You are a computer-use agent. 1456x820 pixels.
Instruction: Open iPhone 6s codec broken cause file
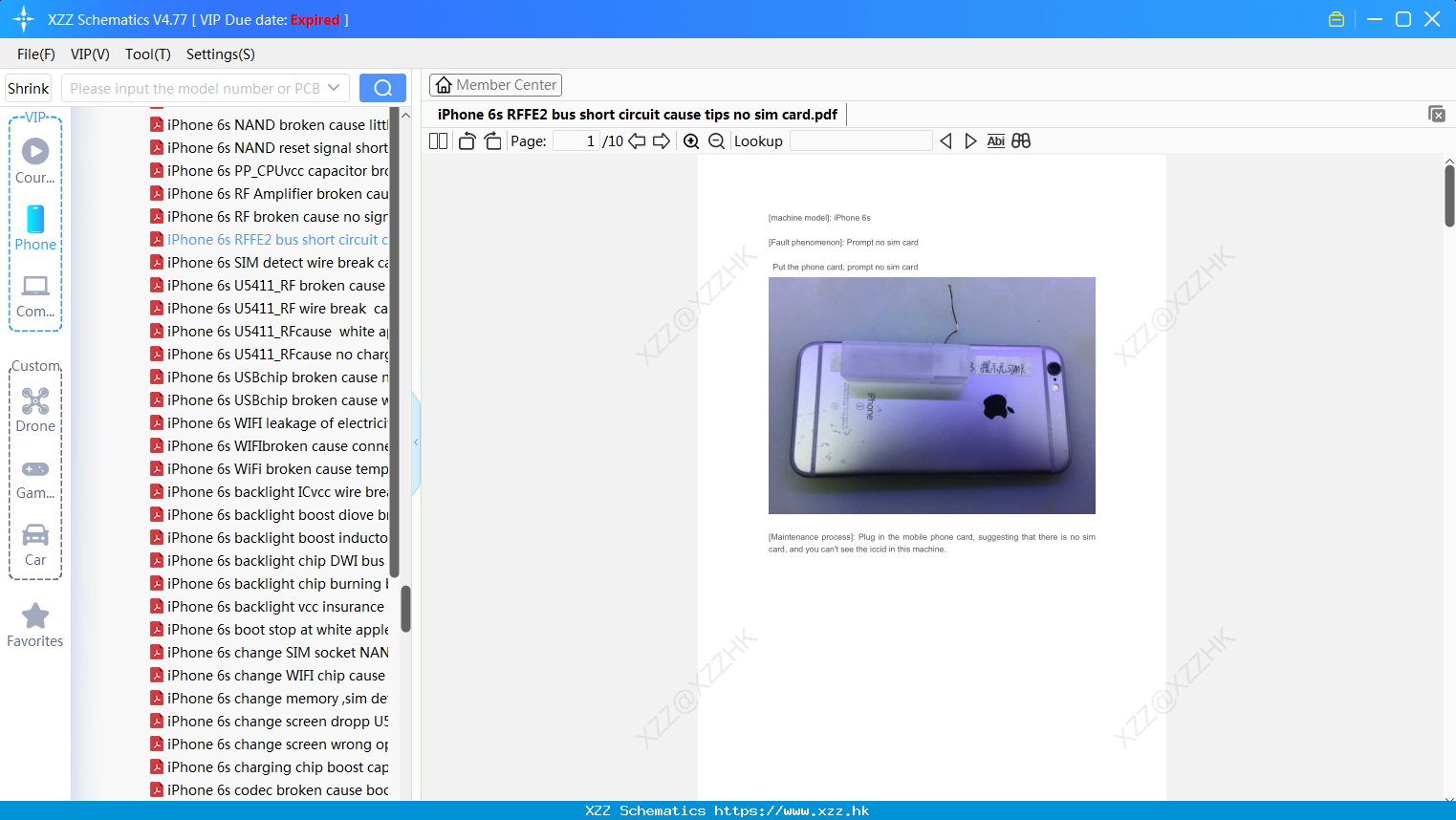pyautogui.click(x=270, y=790)
